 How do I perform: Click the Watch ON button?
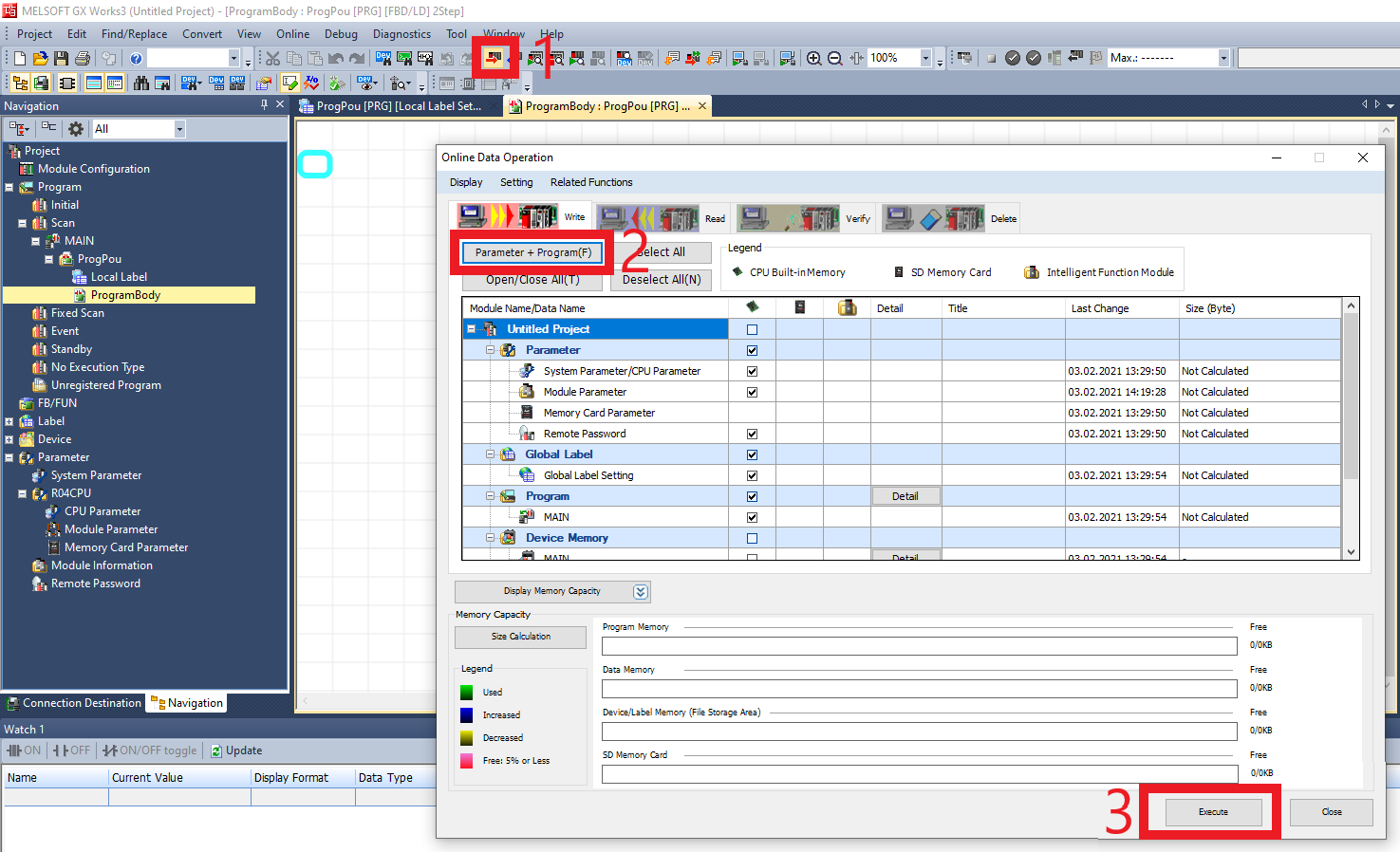click(25, 750)
